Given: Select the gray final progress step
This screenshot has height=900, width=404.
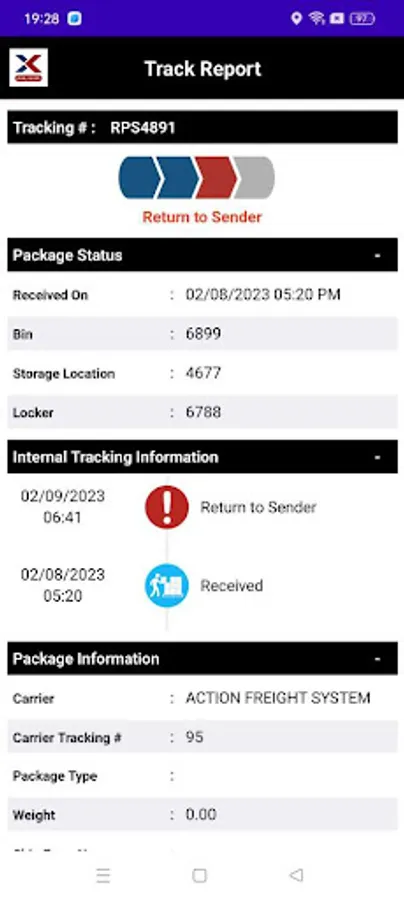Looking at the screenshot, I should 254,178.
